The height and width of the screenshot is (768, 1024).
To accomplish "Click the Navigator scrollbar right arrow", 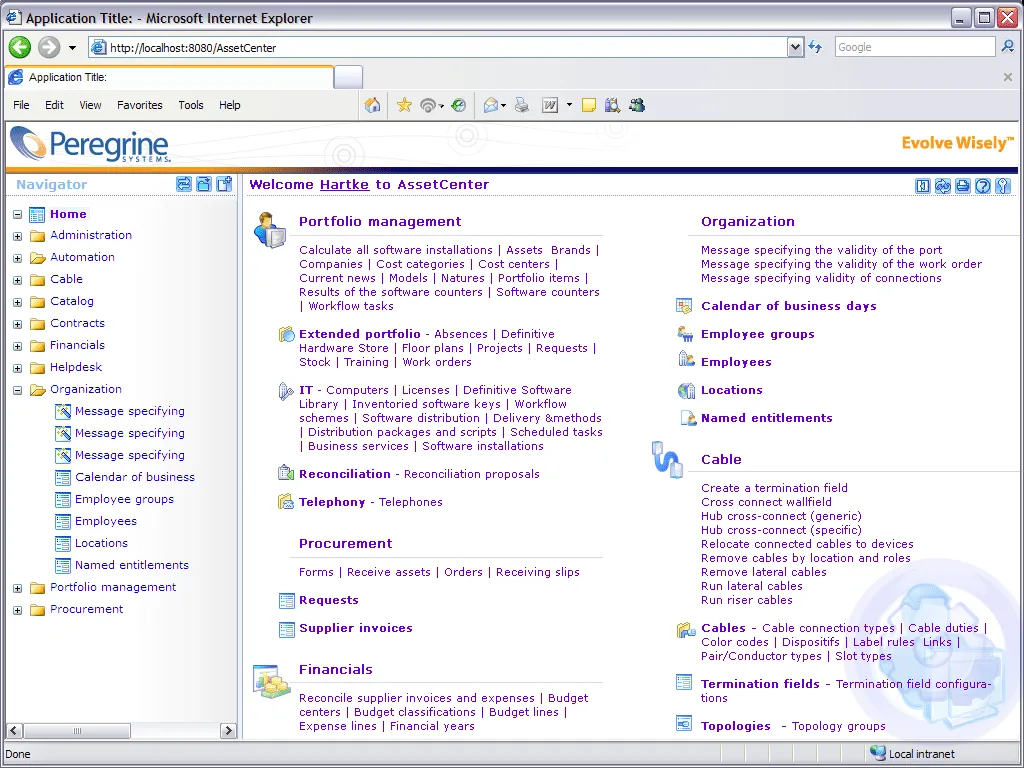I will pos(228,731).
